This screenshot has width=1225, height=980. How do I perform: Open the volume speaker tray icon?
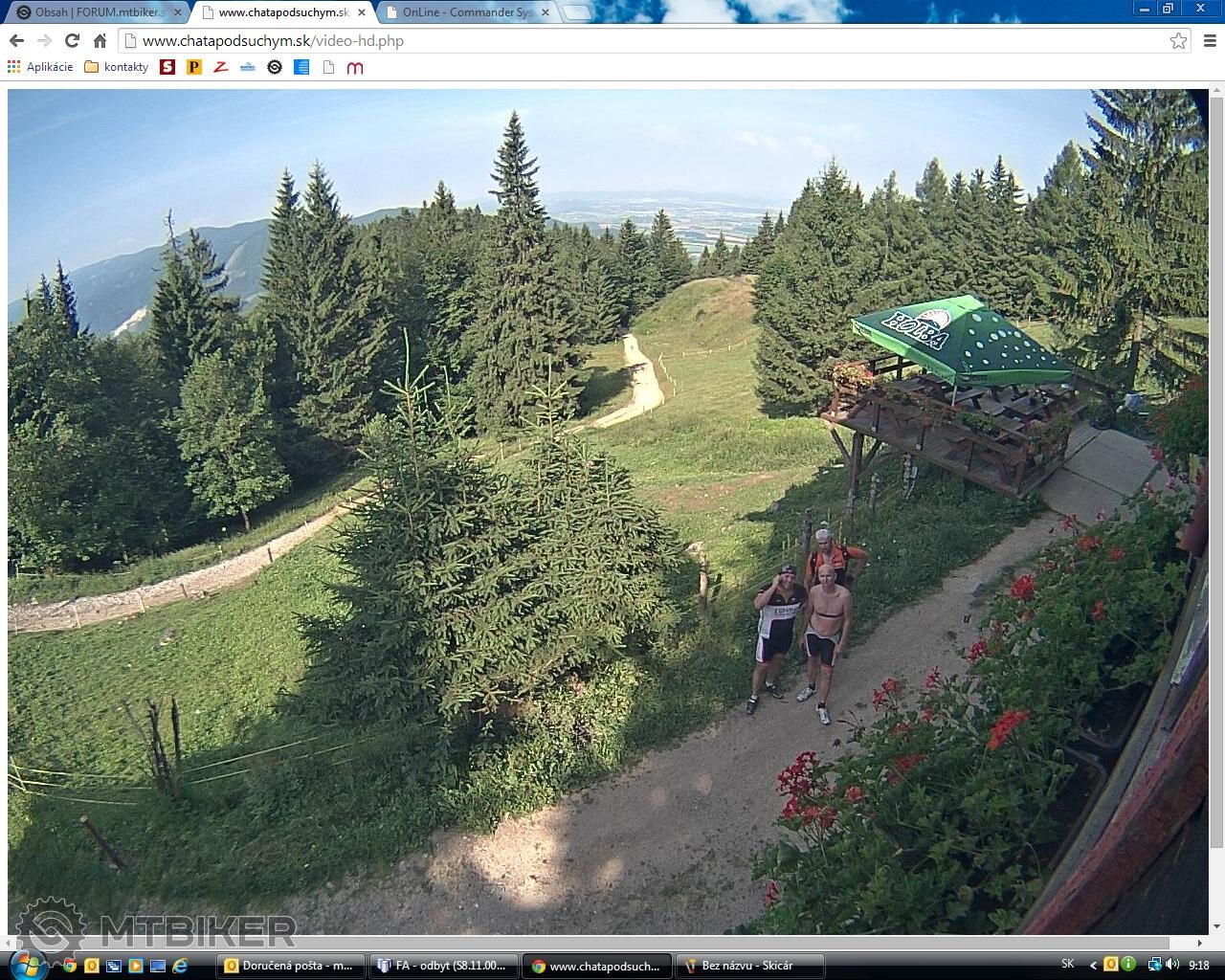click(x=1172, y=966)
